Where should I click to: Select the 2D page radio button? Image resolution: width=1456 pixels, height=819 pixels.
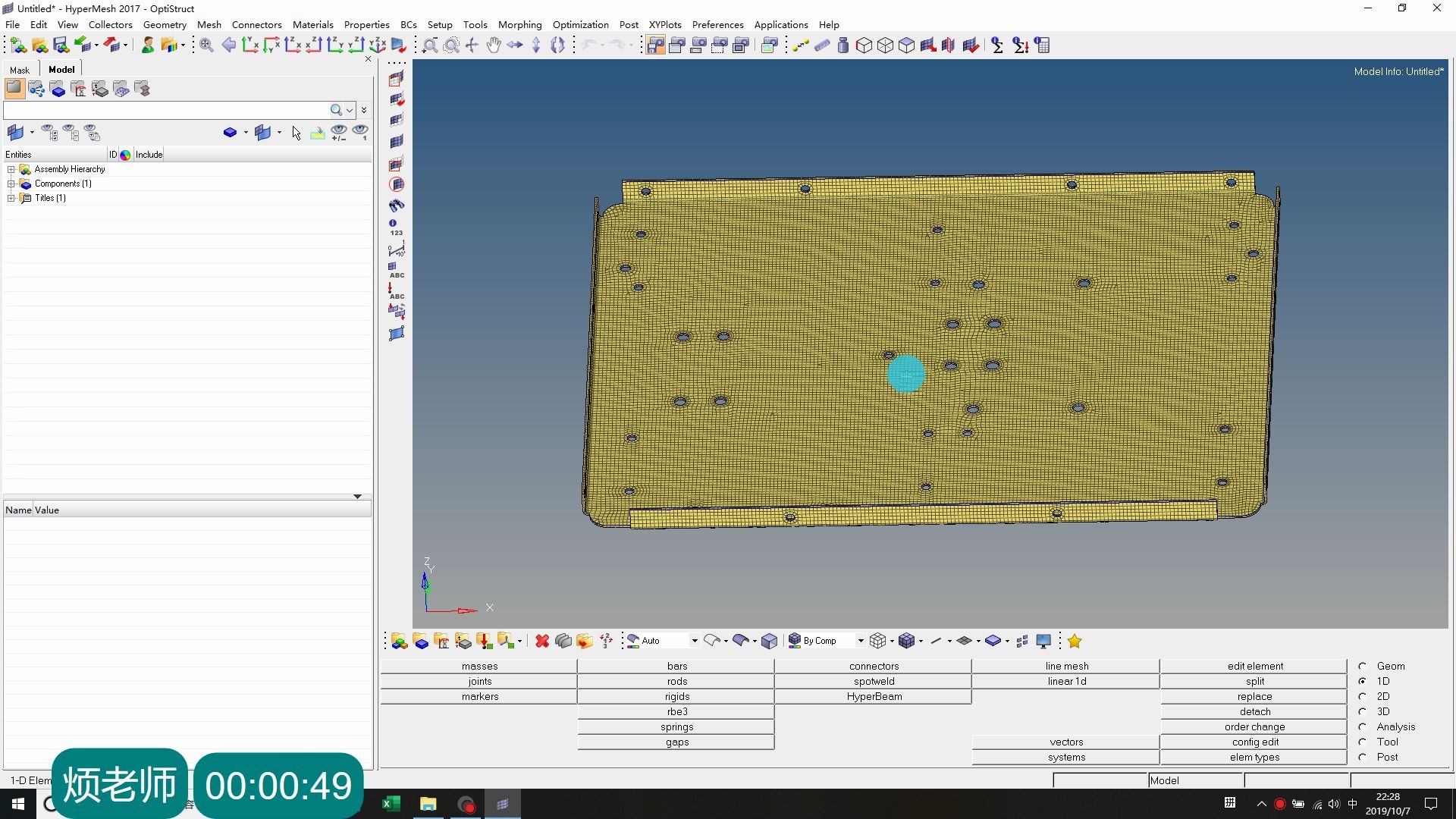click(x=1363, y=696)
